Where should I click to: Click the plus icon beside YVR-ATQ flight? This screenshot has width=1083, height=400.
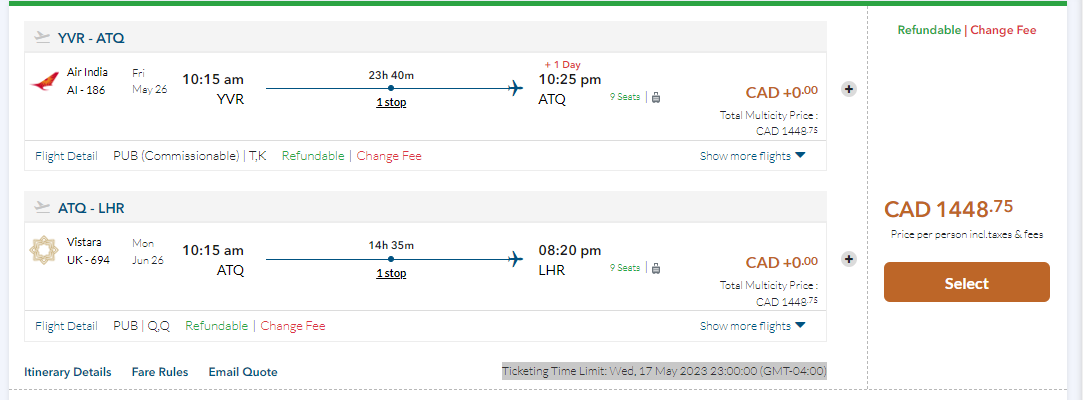tap(849, 89)
